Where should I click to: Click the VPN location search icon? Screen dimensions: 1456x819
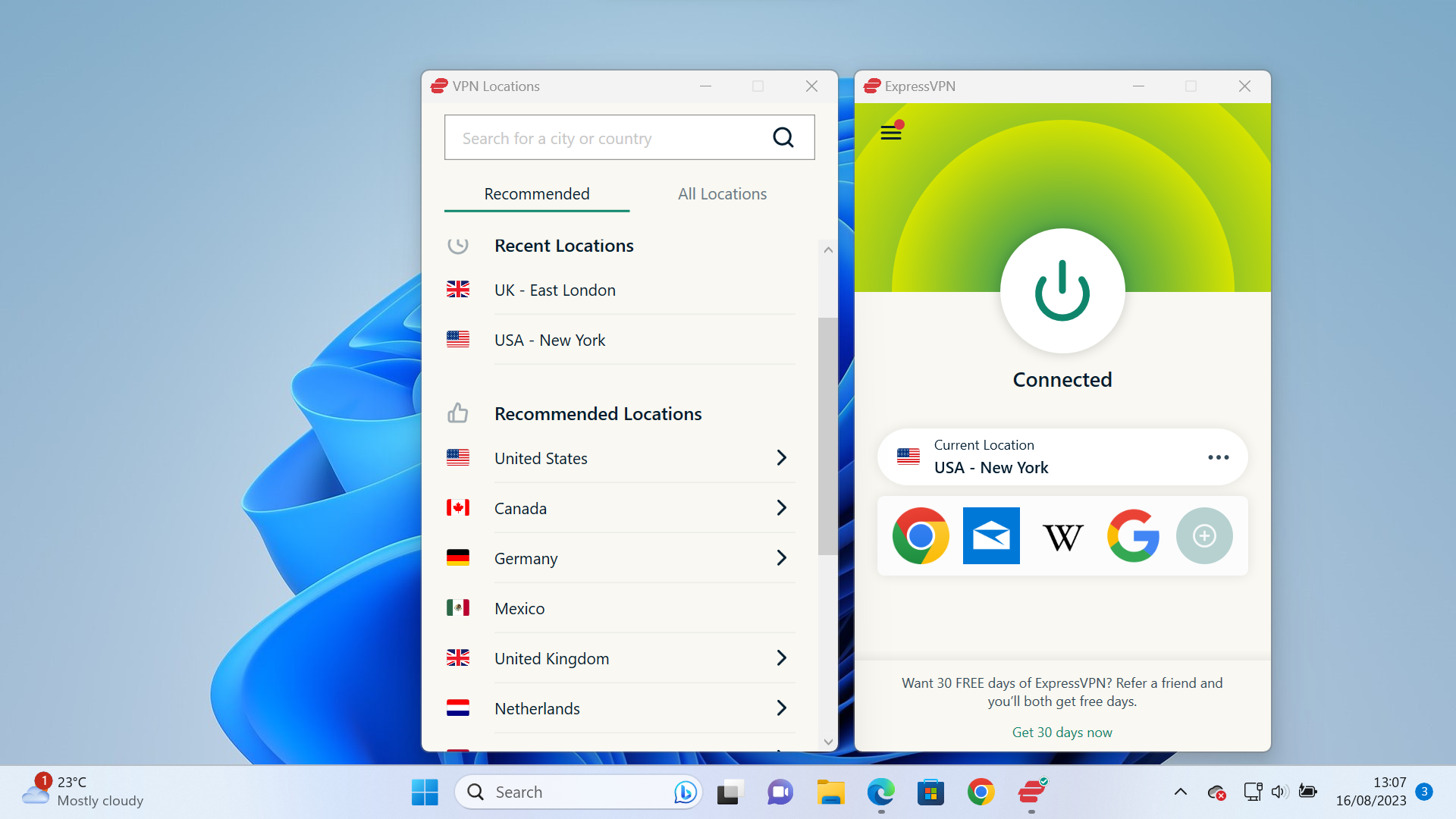pyautogui.click(x=784, y=137)
